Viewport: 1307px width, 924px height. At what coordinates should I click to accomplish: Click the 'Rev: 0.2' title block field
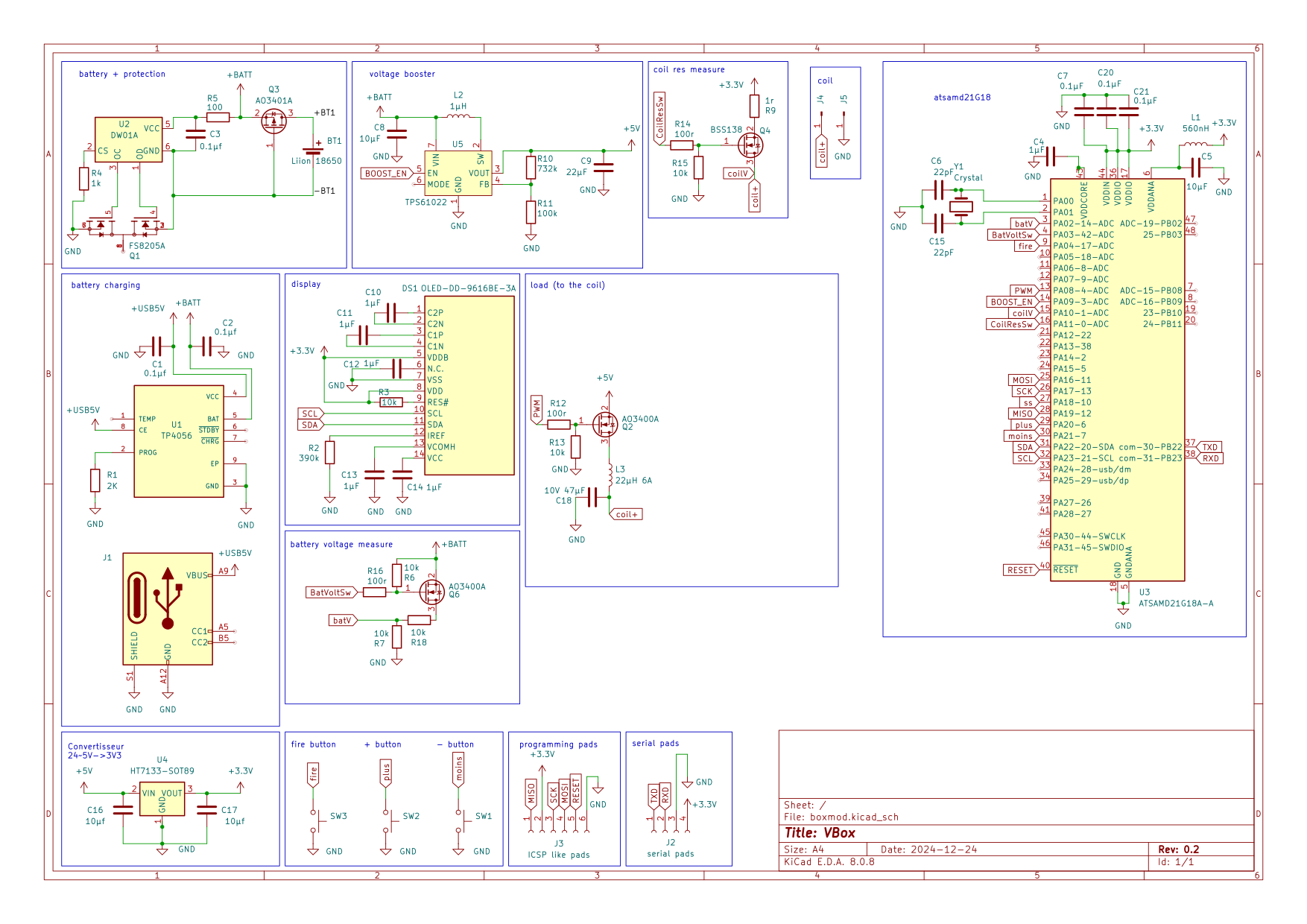pyautogui.click(x=1179, y=849)
